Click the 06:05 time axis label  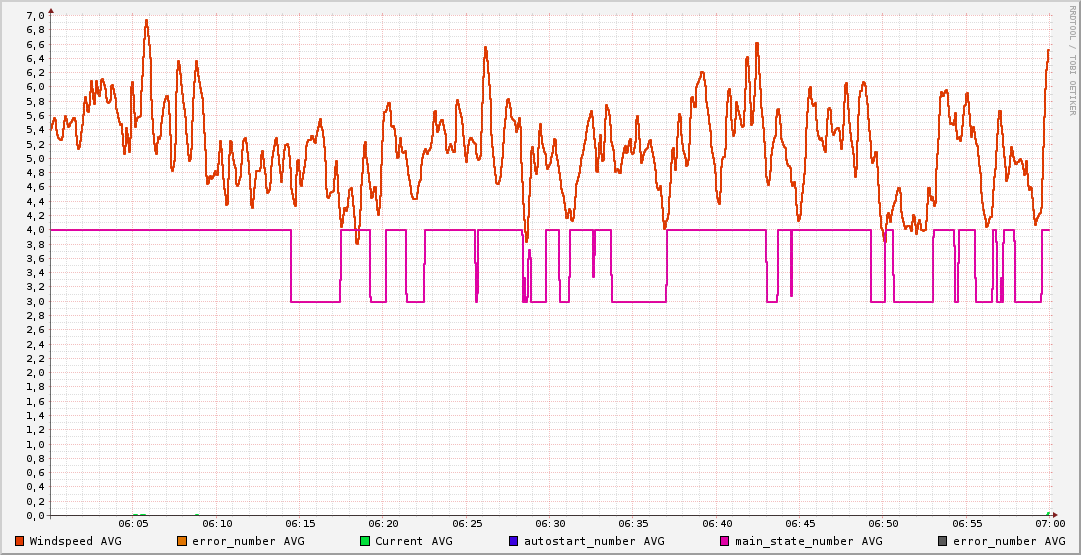pyautogui.click(x=133, y=524)
